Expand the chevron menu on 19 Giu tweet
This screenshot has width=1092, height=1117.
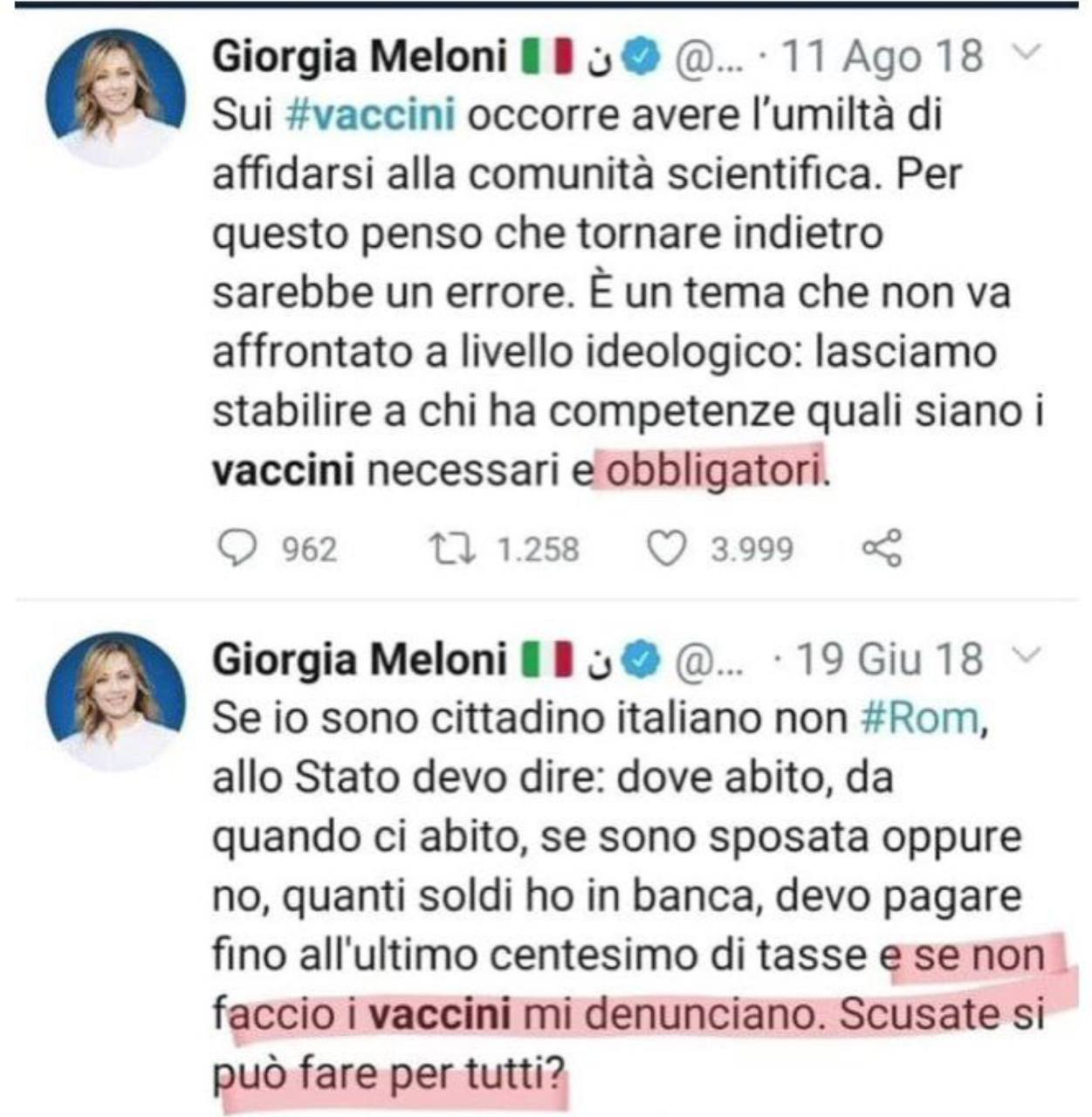tap(1029, 655)
